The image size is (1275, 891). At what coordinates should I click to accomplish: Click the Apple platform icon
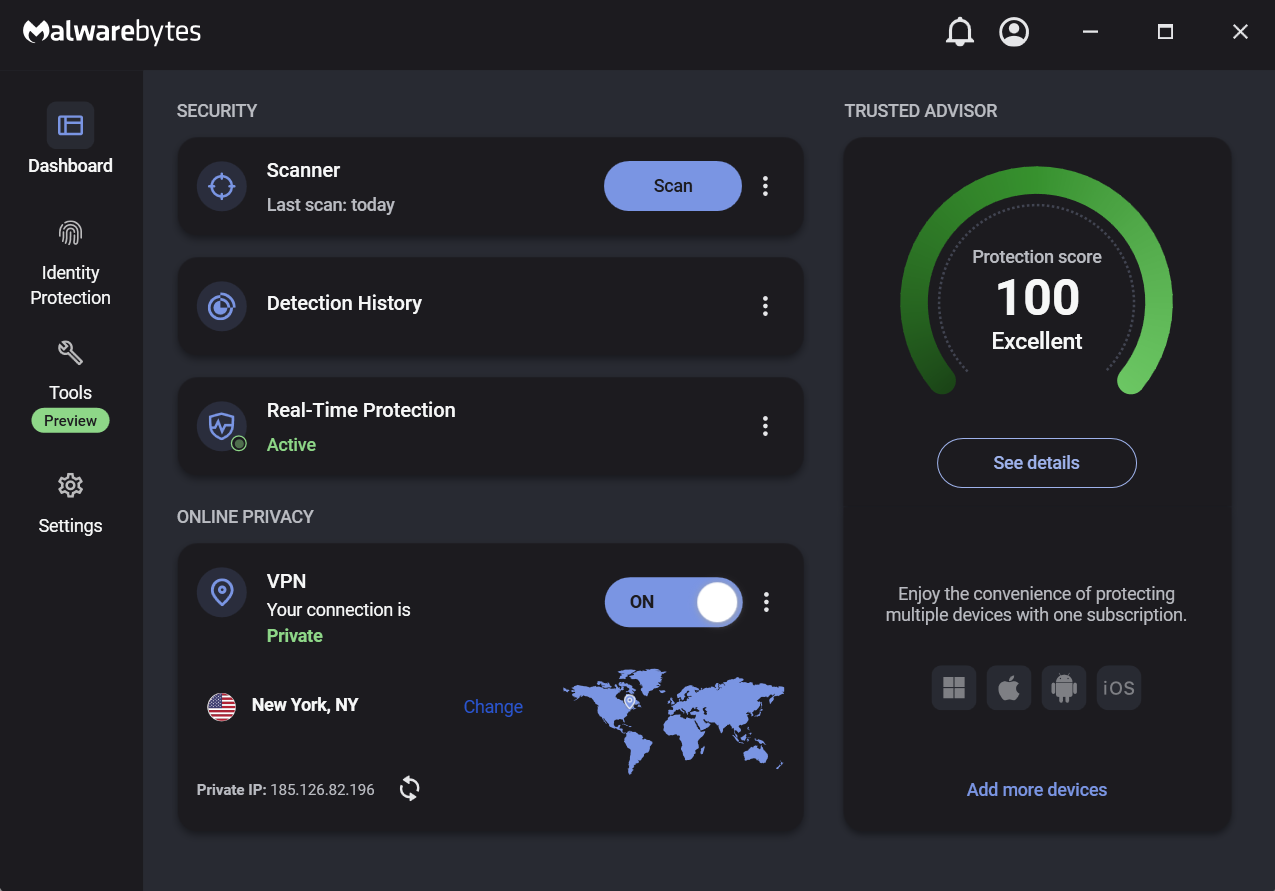coord(1009,688)
